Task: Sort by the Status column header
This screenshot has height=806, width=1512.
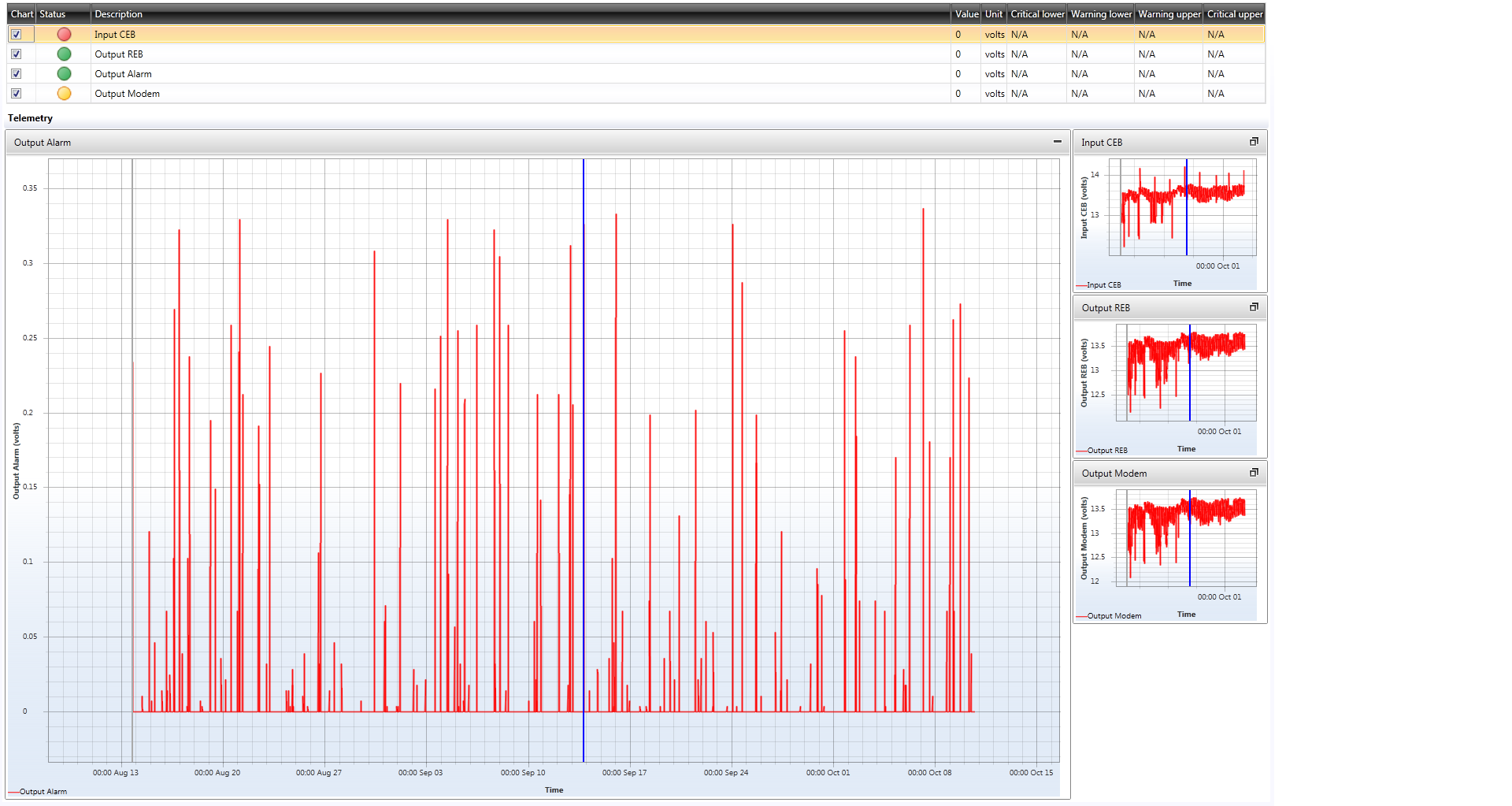Action: tap(53, 14)
